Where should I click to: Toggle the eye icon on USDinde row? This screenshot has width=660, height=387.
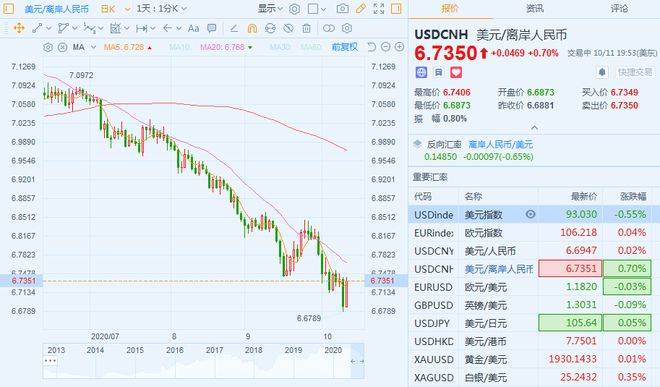click(x=530, y=214)
